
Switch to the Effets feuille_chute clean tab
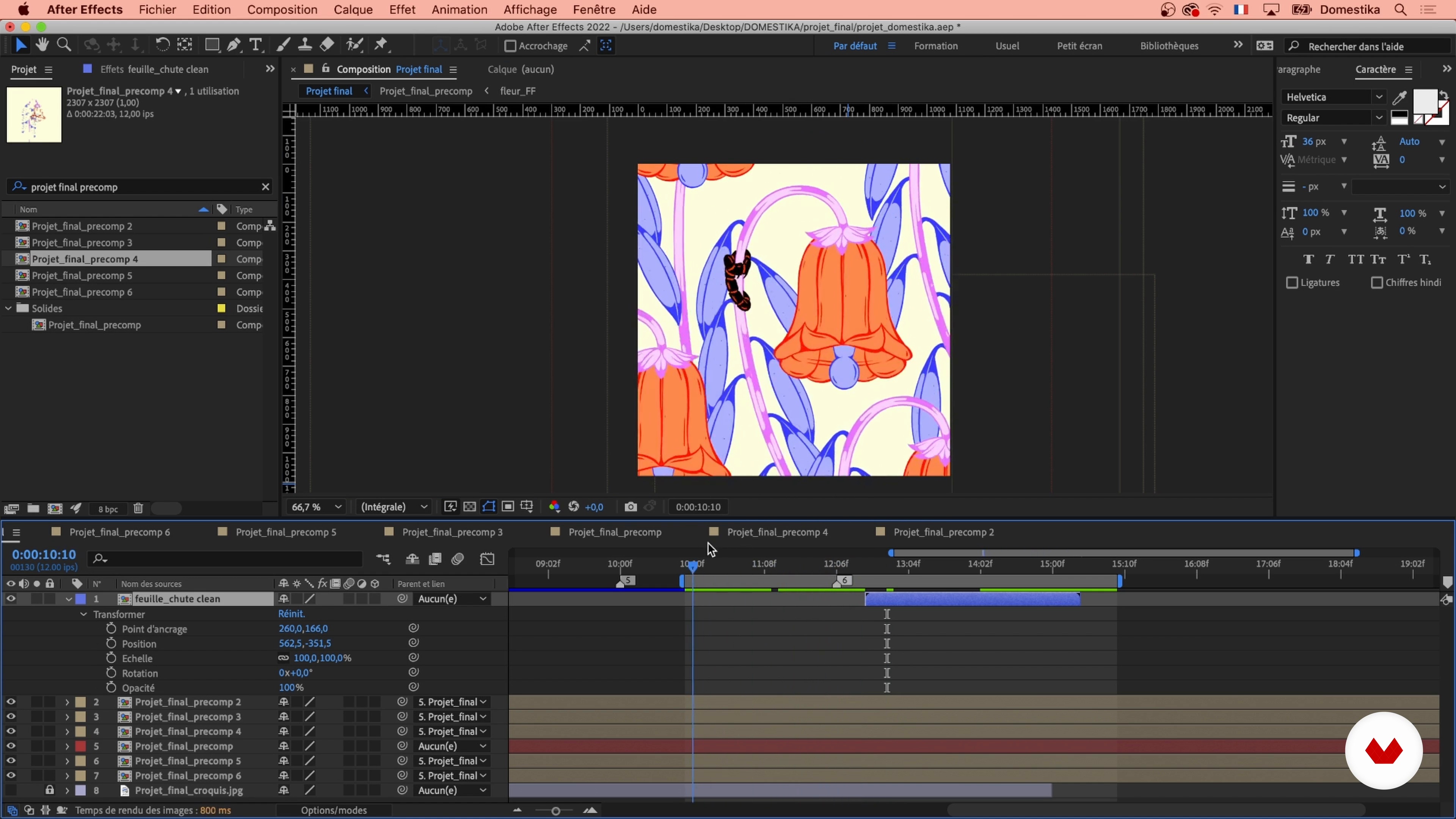pos(154,69)
